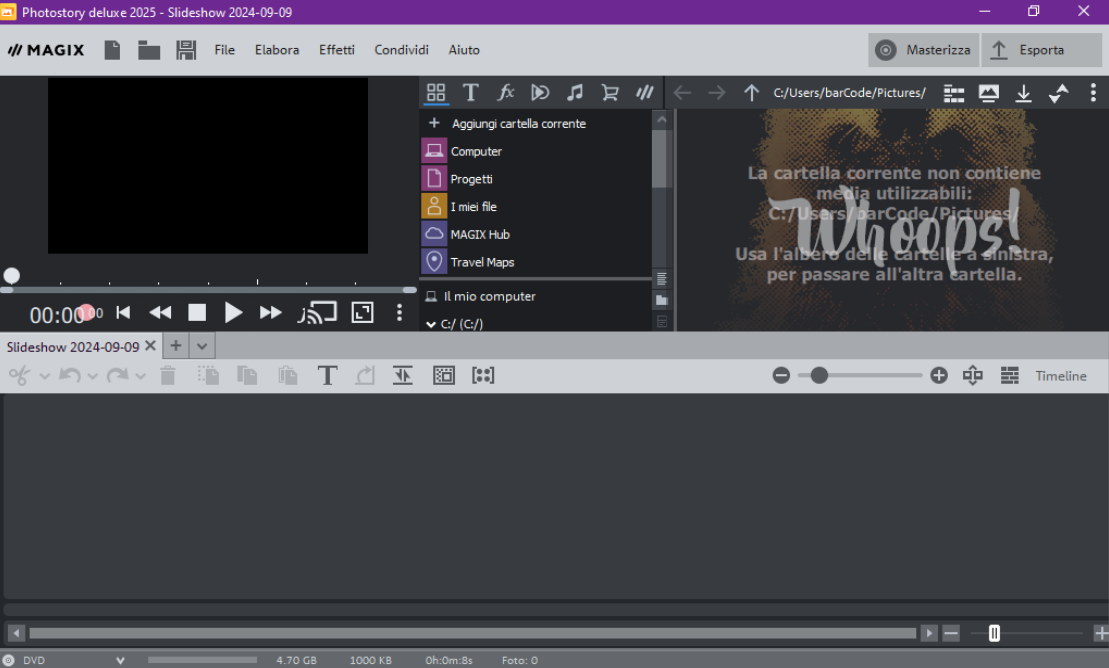This screenshot has width=1109, height=668.
Task: Click the sort order arrows icon
Action: coord(1058,93)
